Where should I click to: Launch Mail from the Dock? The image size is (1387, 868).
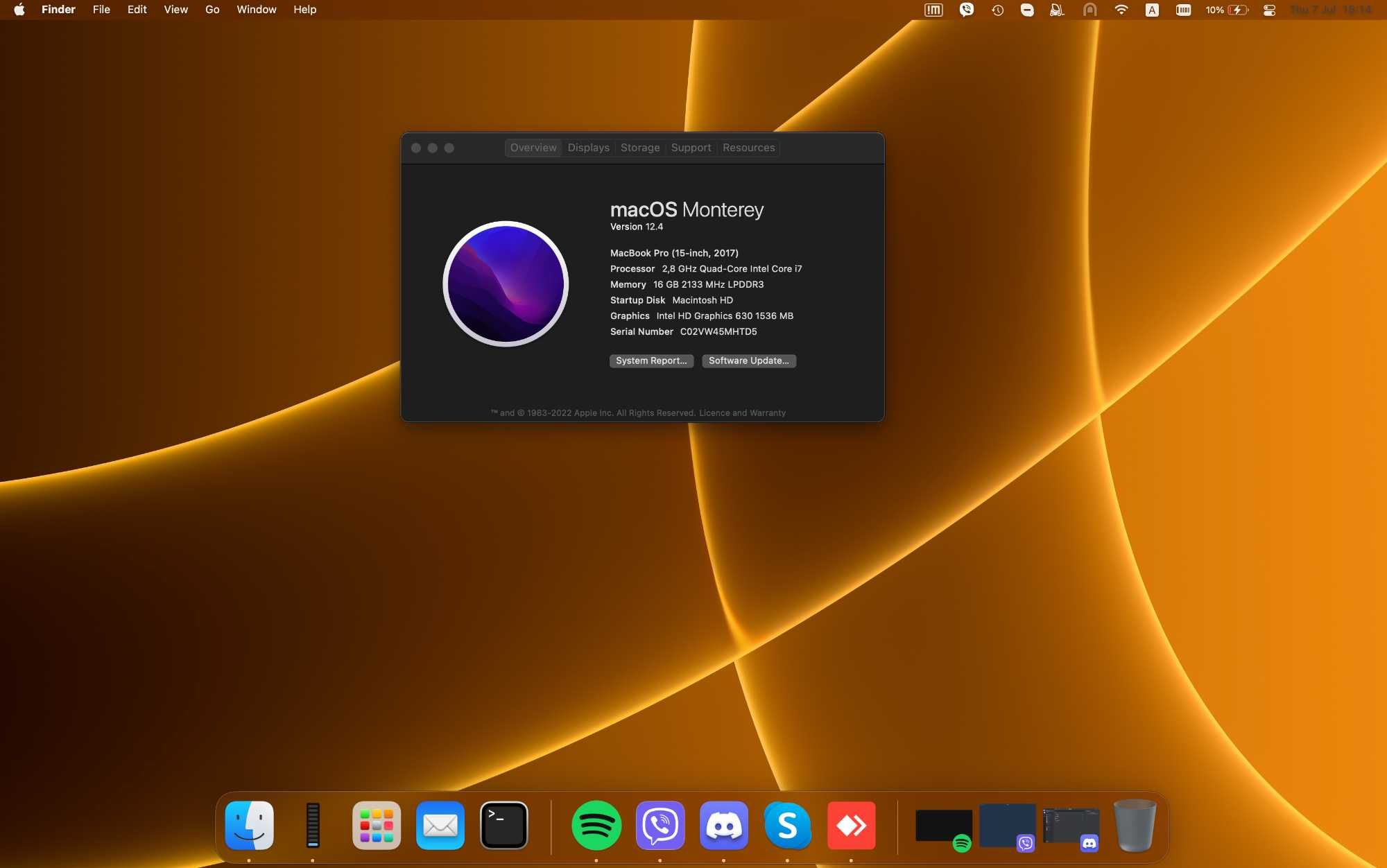[x=440, y=825]
